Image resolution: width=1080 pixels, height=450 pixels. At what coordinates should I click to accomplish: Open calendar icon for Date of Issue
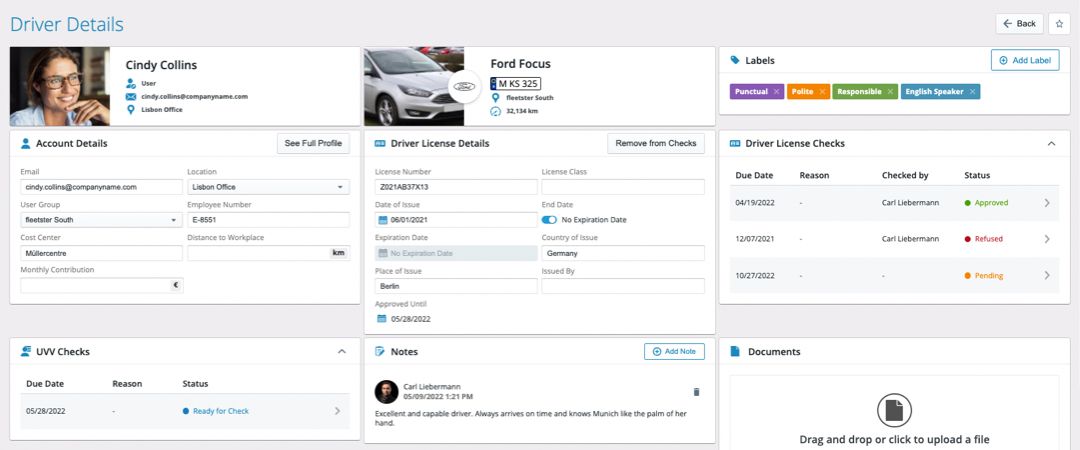[384, 220]
